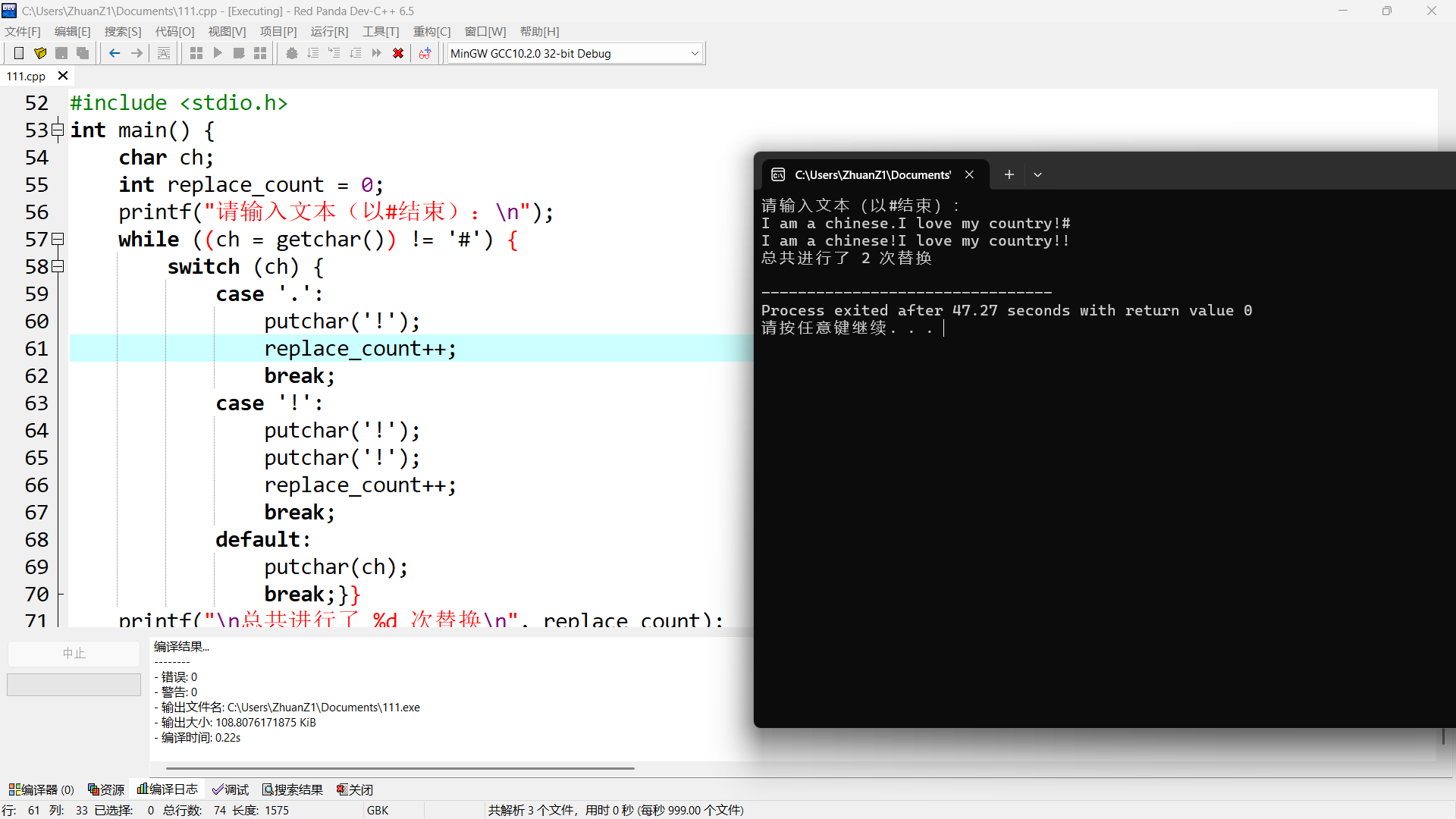Click the blue Back navigation arrow
Image resolution: width=1456 pixels, height=819 pixels.
tap(115, 53)
